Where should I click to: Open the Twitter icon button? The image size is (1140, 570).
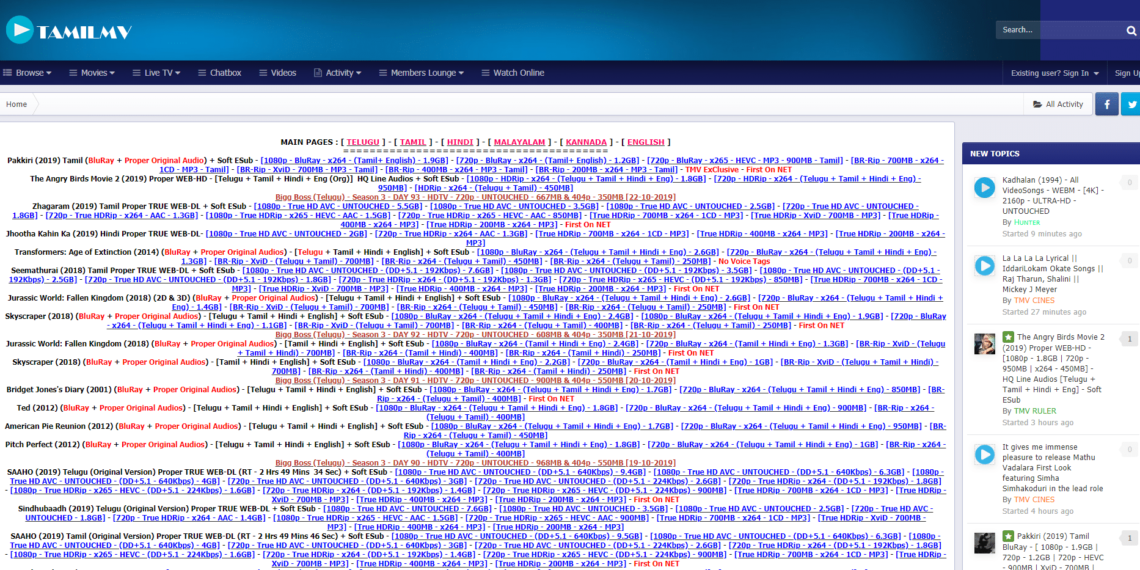click(x=1131, y=104)
